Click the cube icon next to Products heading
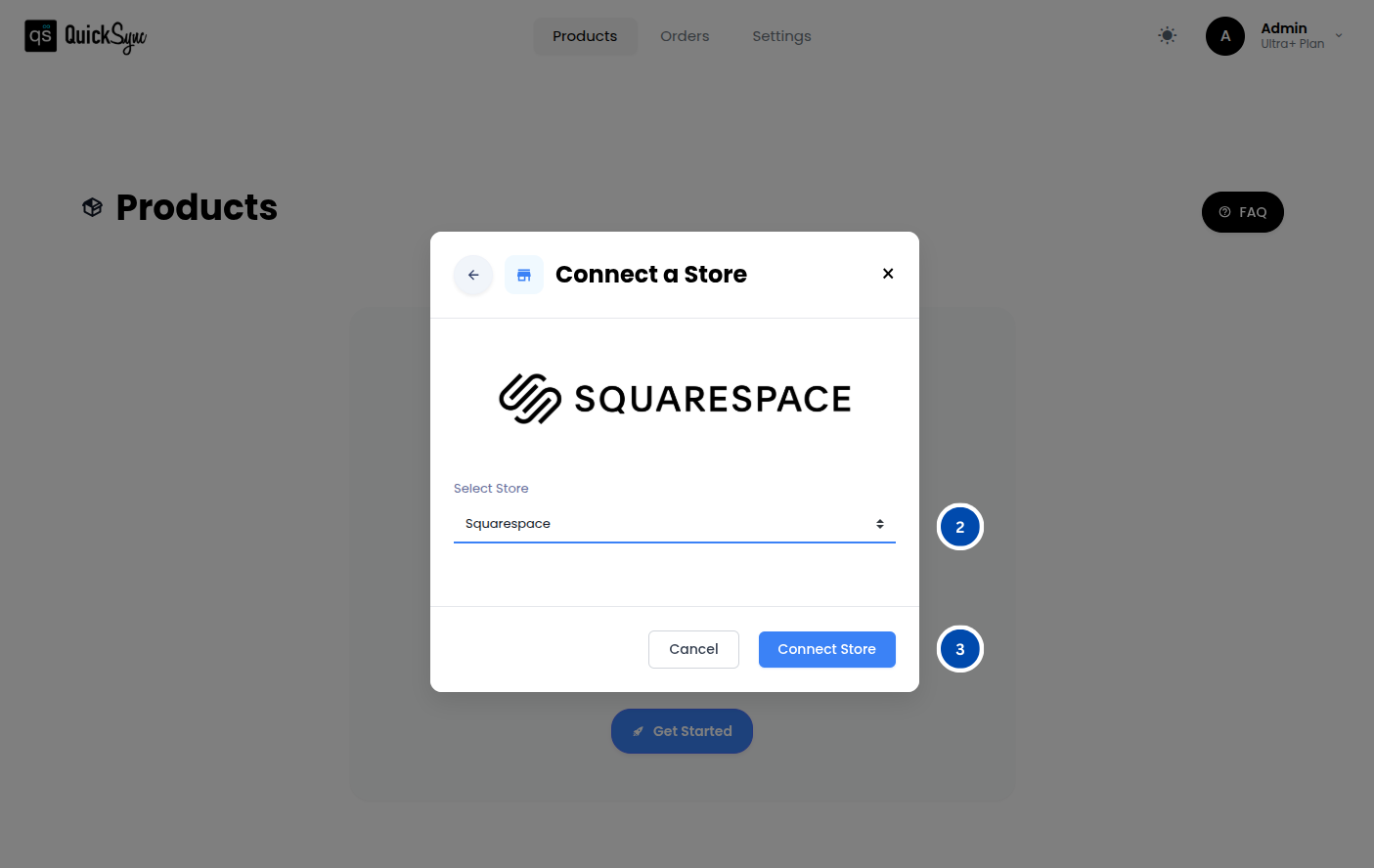This screenshot has height=868, width=1374. 92,206
